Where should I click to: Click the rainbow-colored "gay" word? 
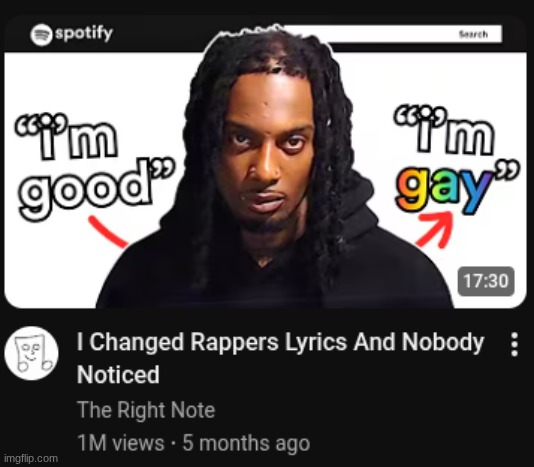click(x=445, y=187)
